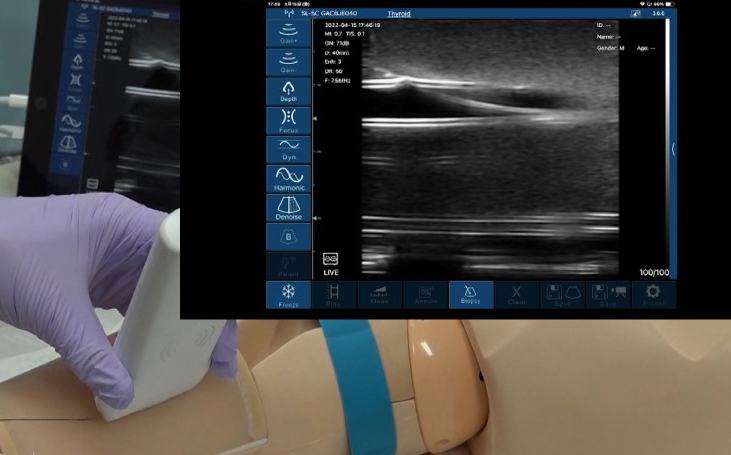731x455 pixels.
Task: Tap the D: 40mm depth value
Action: tap(337, 53)
